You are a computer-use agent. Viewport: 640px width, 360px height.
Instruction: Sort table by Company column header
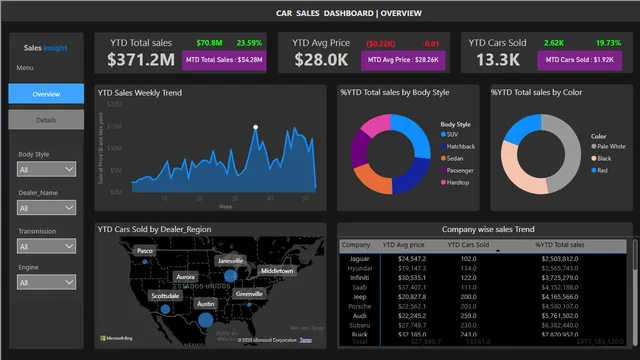click(356, 245)
